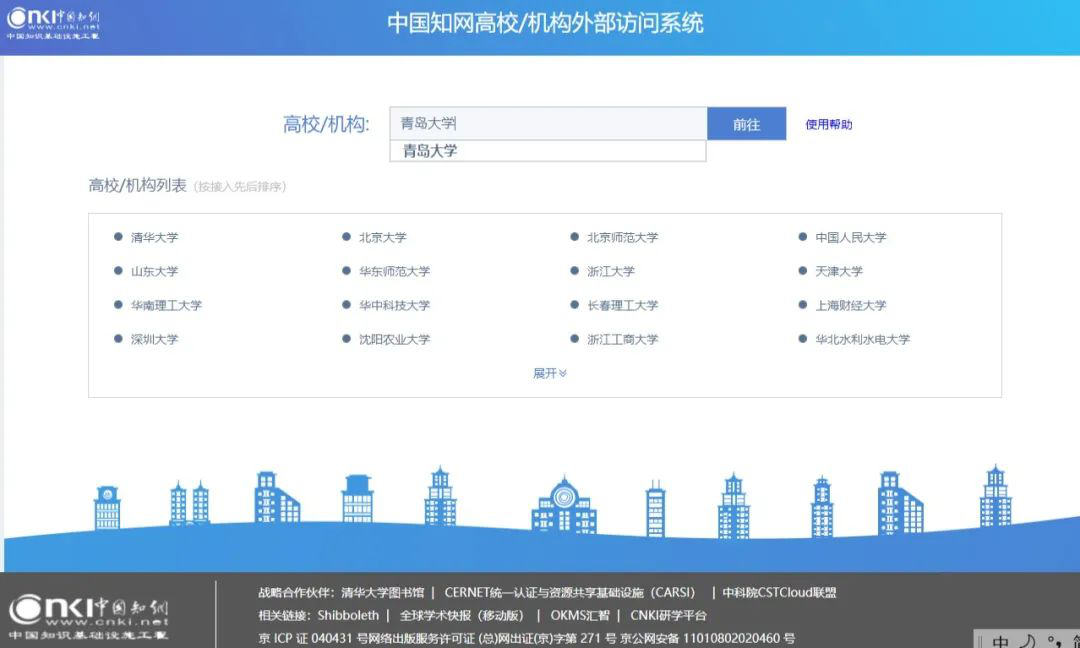Select 华南理工大学 from the list

[x=166, y=304]
